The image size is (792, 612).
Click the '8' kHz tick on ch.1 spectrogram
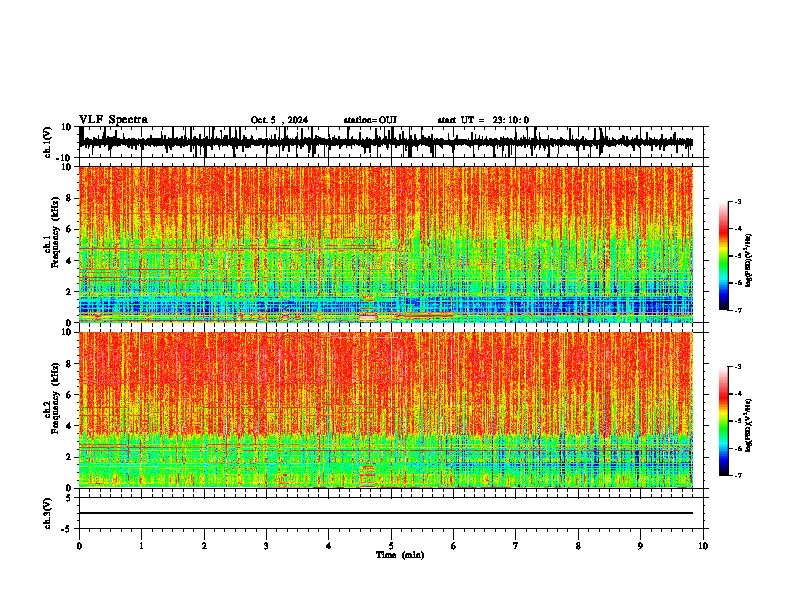(x=69, y=198)
